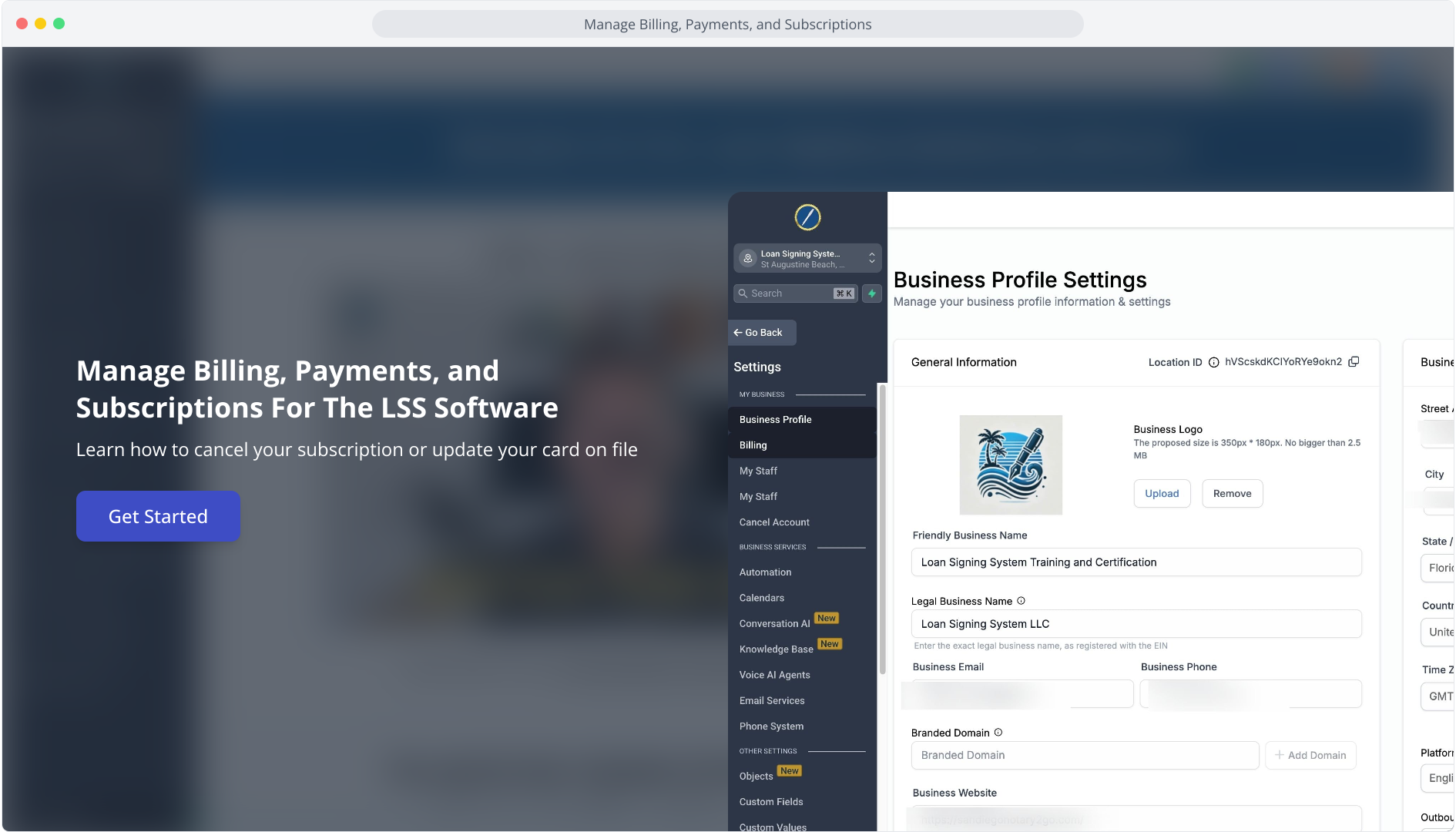Viewport: 1456px width, 832px height.
Task: Click the info icon beside Branded Domain
Action: coord(998,733)
